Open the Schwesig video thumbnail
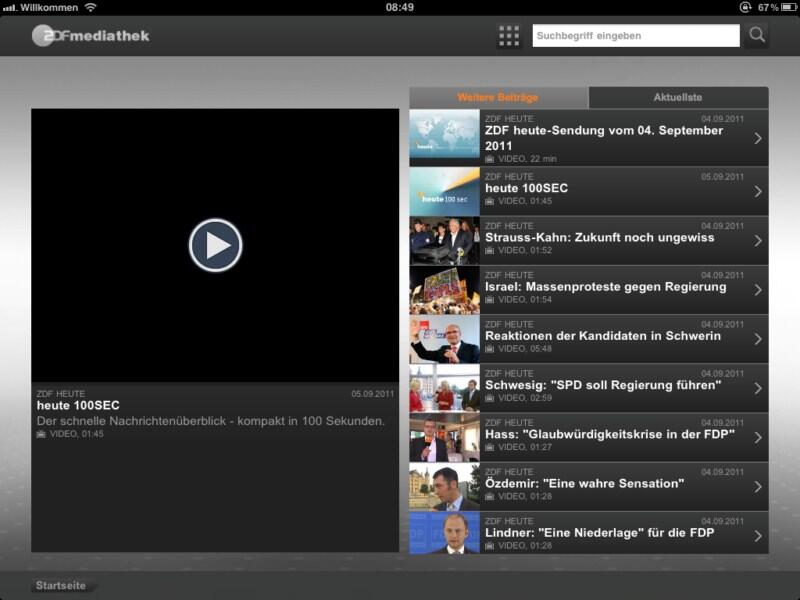Viewport: 800px width, 600px height. click(x=444, y=388)
